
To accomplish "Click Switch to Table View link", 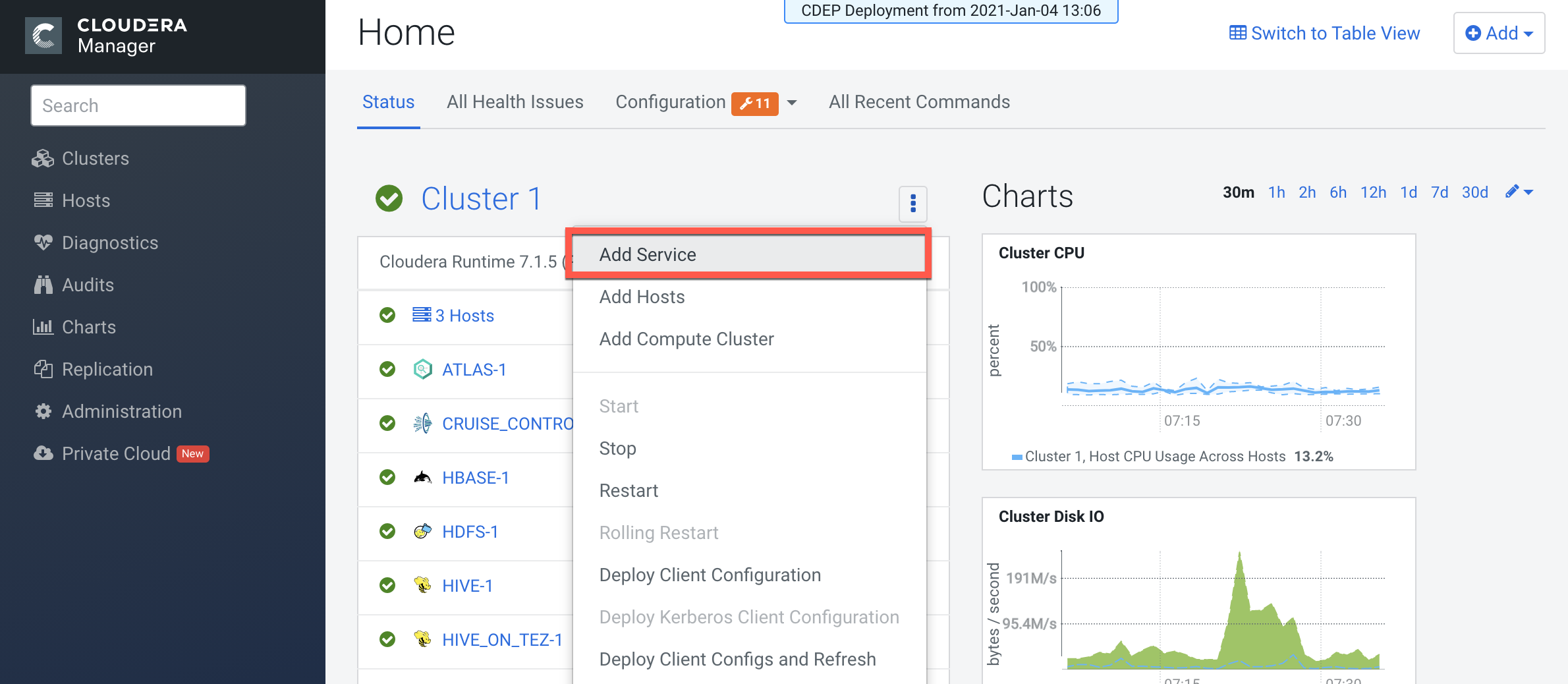I will 1325,33.
